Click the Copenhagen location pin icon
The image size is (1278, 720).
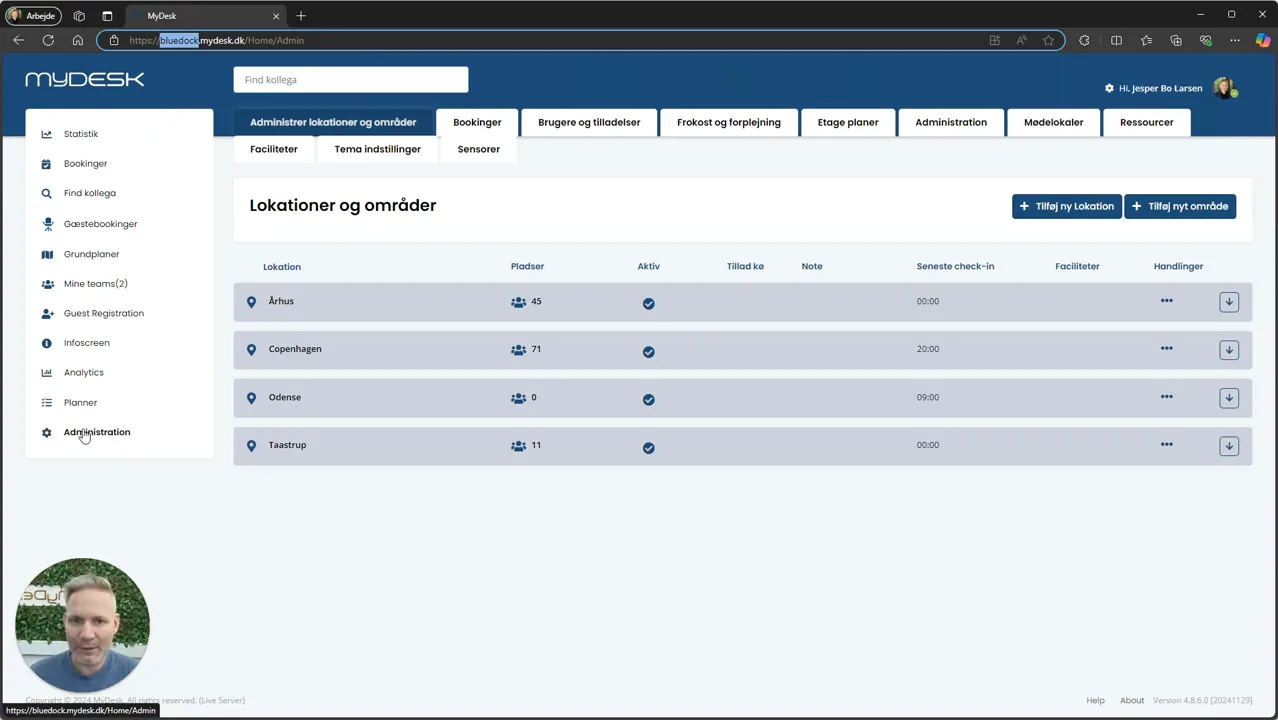coord(251,350)
